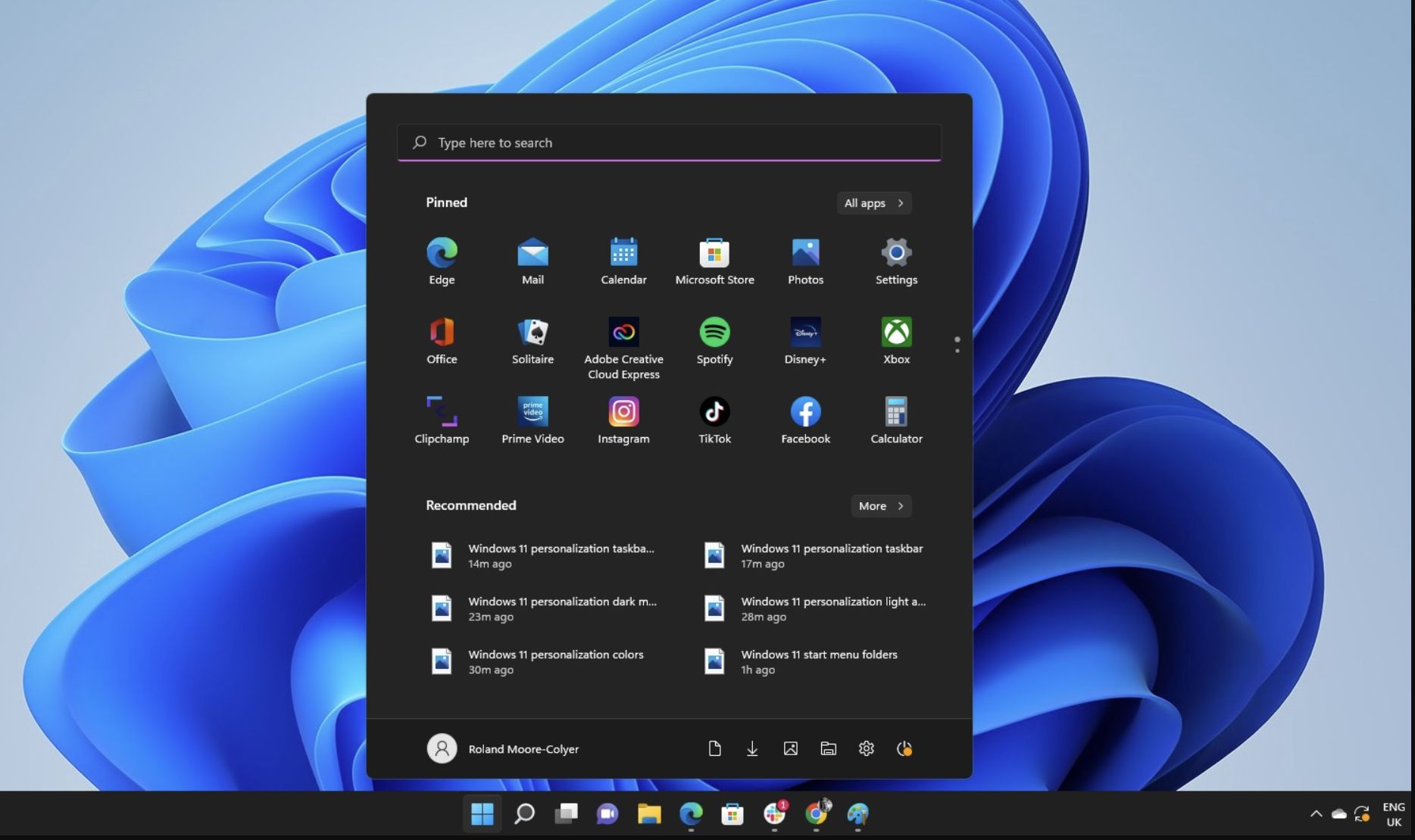Launch the Photos app
The image size is (1415, 840).
click(805, 261)
